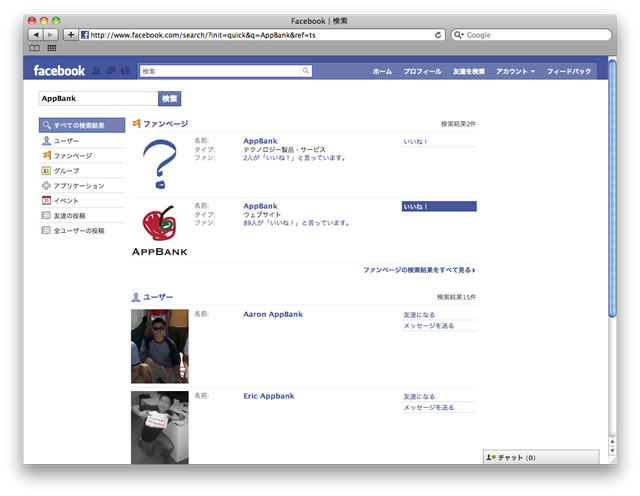Click the AppBank apple logo thumbnail
This screenshot has height=496, width=640.
(160, 231)
